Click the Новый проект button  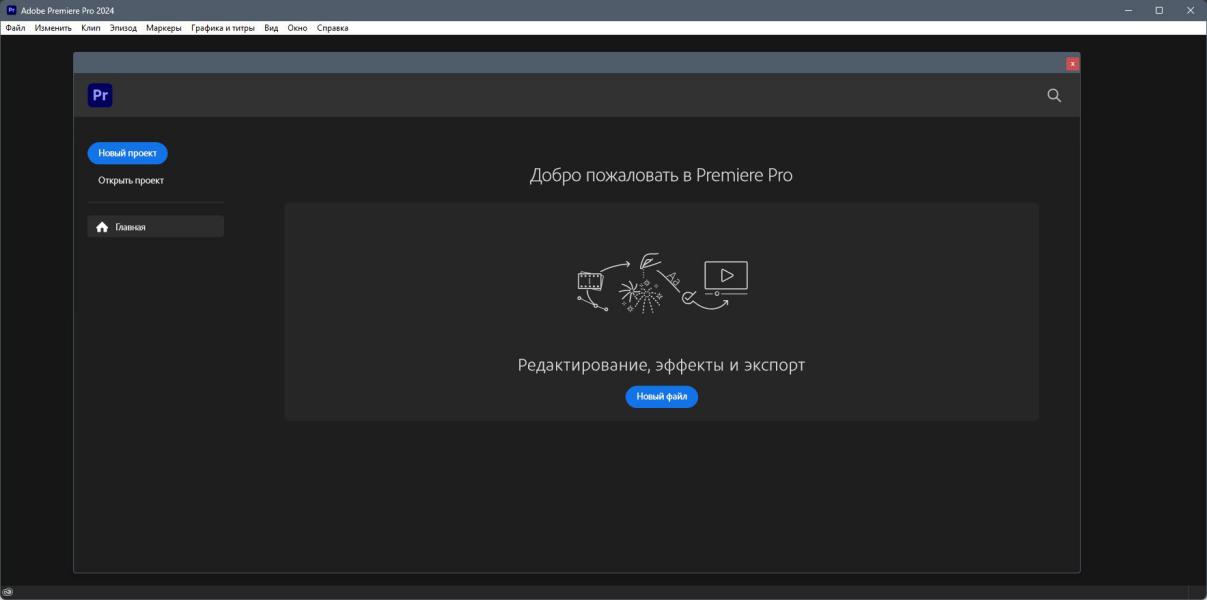[x=127, y=153]
